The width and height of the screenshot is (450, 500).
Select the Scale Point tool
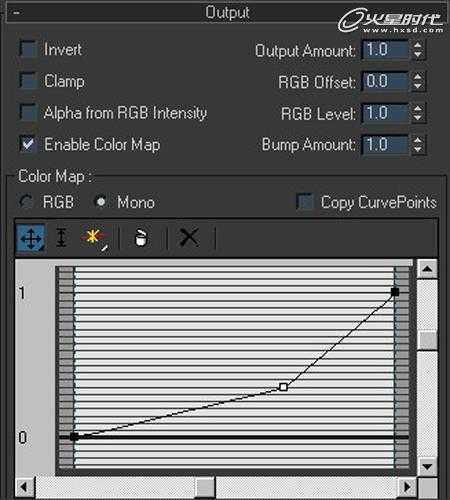pos(61,238)
